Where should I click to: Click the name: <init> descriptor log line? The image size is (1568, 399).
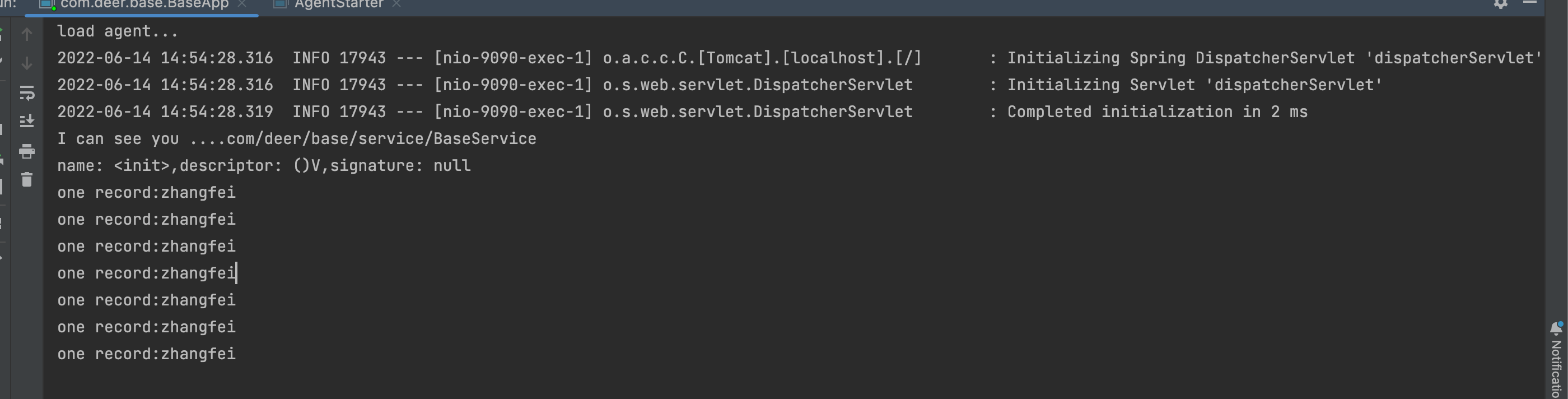[264, 166]
